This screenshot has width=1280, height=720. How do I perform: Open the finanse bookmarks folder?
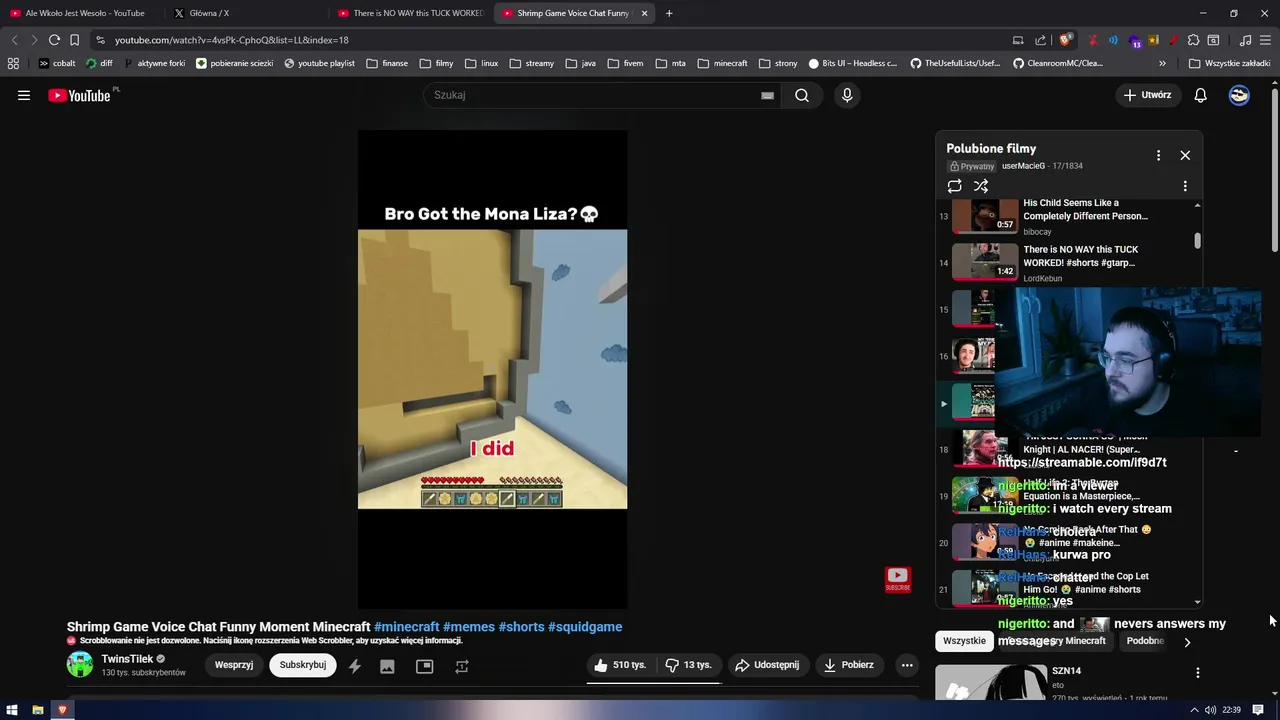click(387, 63)
